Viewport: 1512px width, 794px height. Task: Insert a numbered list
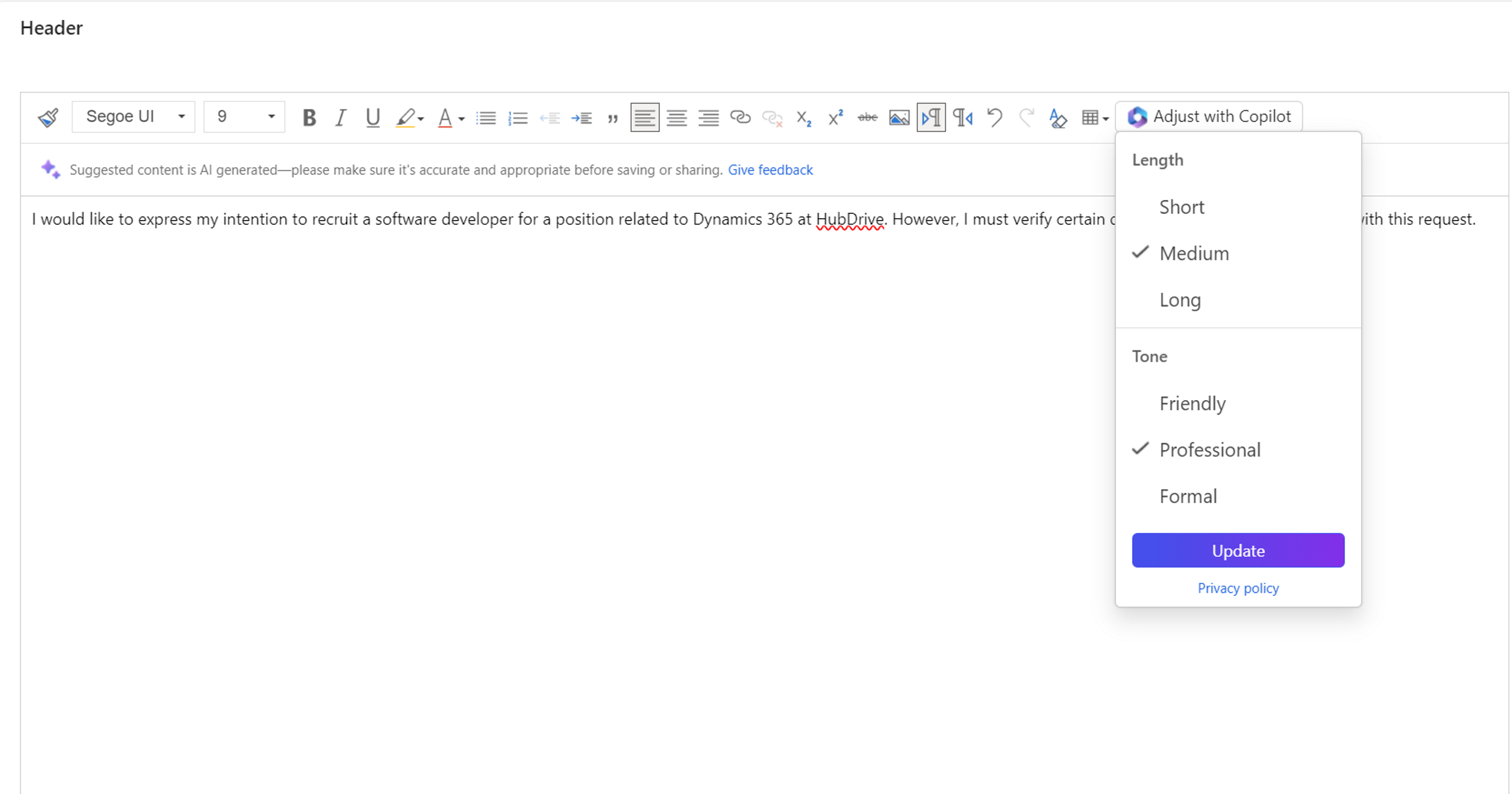518,117
